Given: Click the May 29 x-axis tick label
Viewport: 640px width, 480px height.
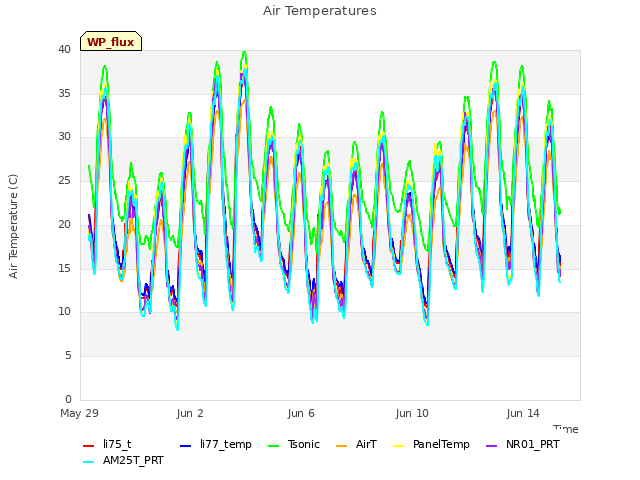Looking at the screenshot, I should point(80,413).
